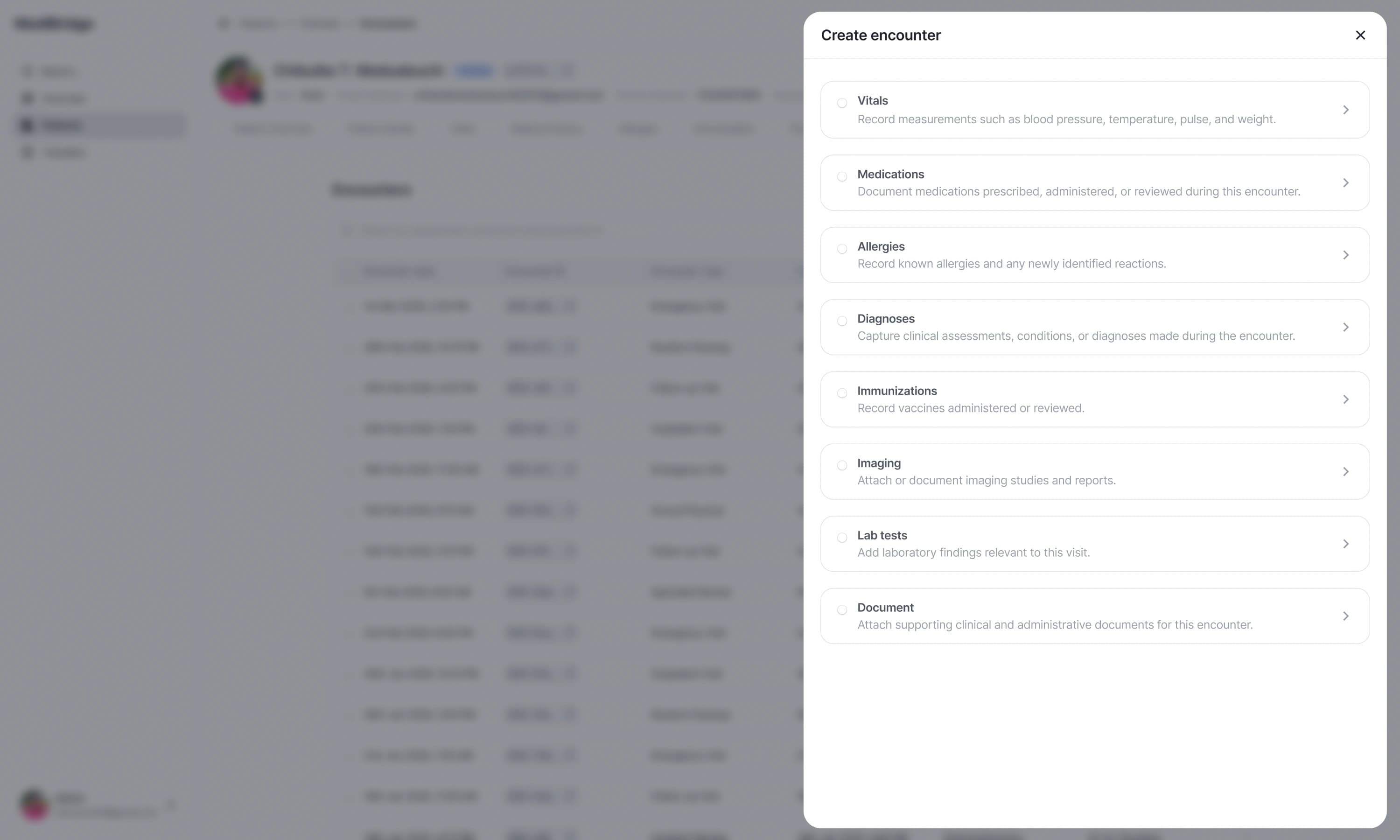Click the Document heading text
This screenshot has width=1400, height=840.
pyautogui.click(x=885, y=607)
